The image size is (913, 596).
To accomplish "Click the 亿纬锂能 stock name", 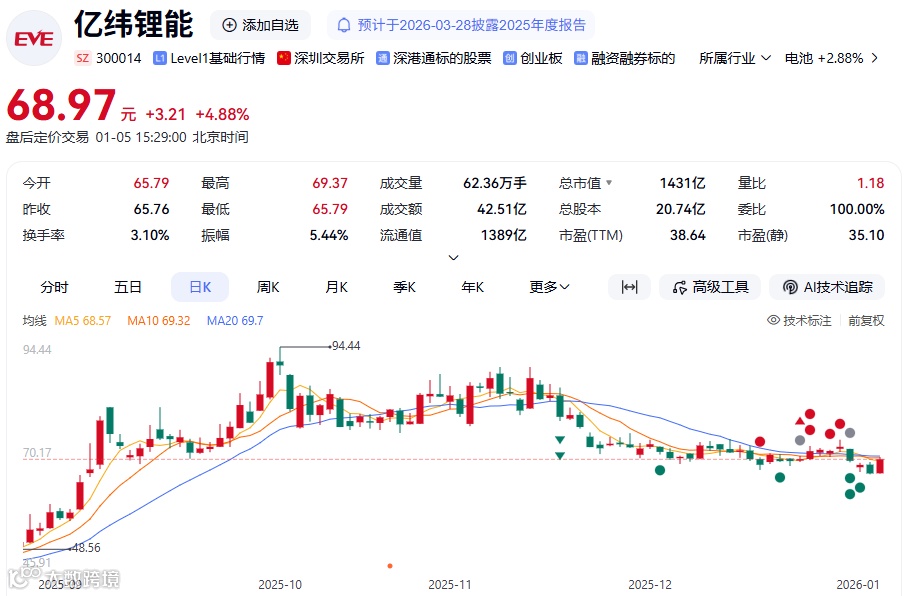I will (x=133, y=24).
